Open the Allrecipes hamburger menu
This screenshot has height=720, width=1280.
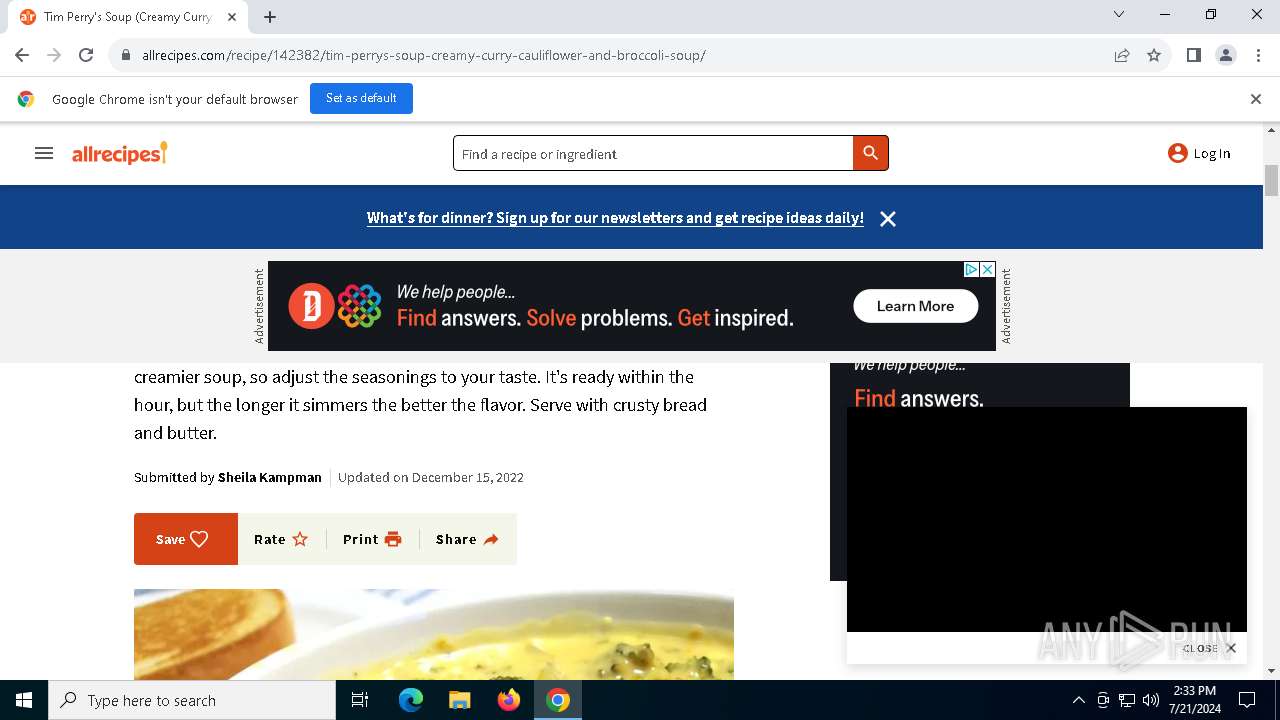(x=44, y=153)
